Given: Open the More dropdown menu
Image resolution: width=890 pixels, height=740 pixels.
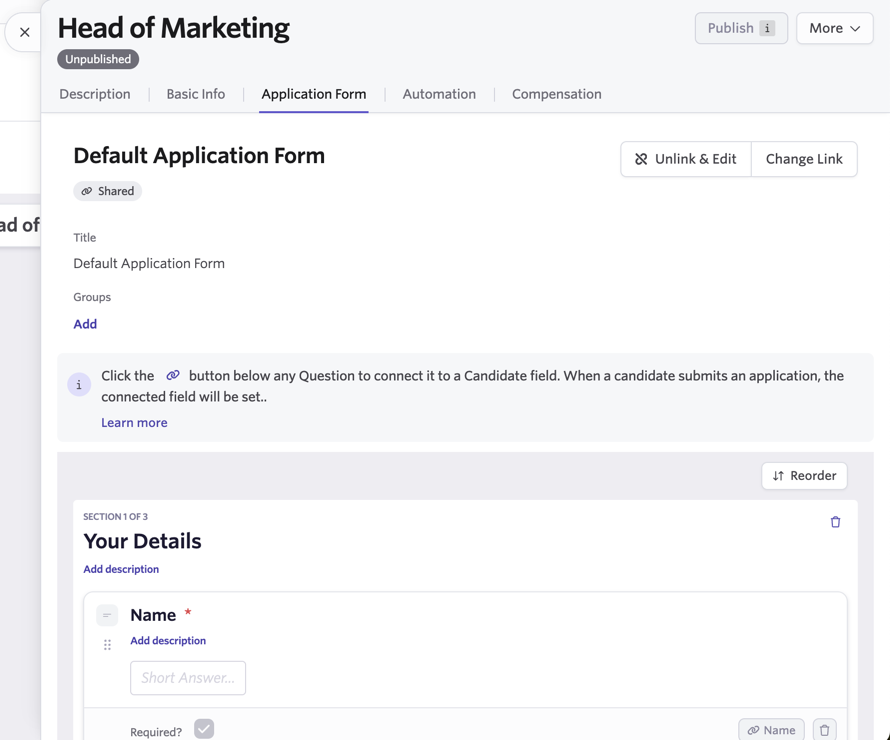Looking at the screenshot, I should click(x=834, y=28).
